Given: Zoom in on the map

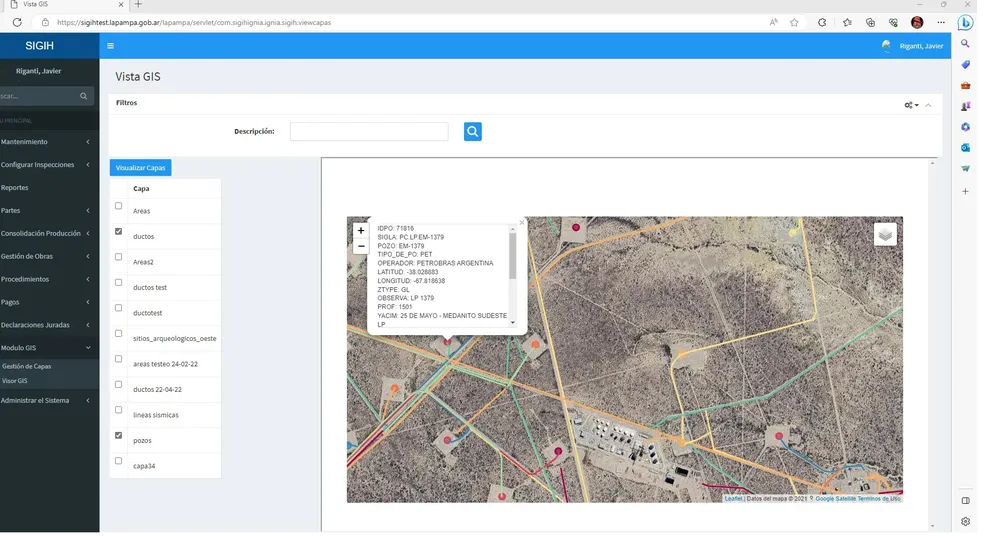Looking at the screenshot, I should [x=361, y=231].
